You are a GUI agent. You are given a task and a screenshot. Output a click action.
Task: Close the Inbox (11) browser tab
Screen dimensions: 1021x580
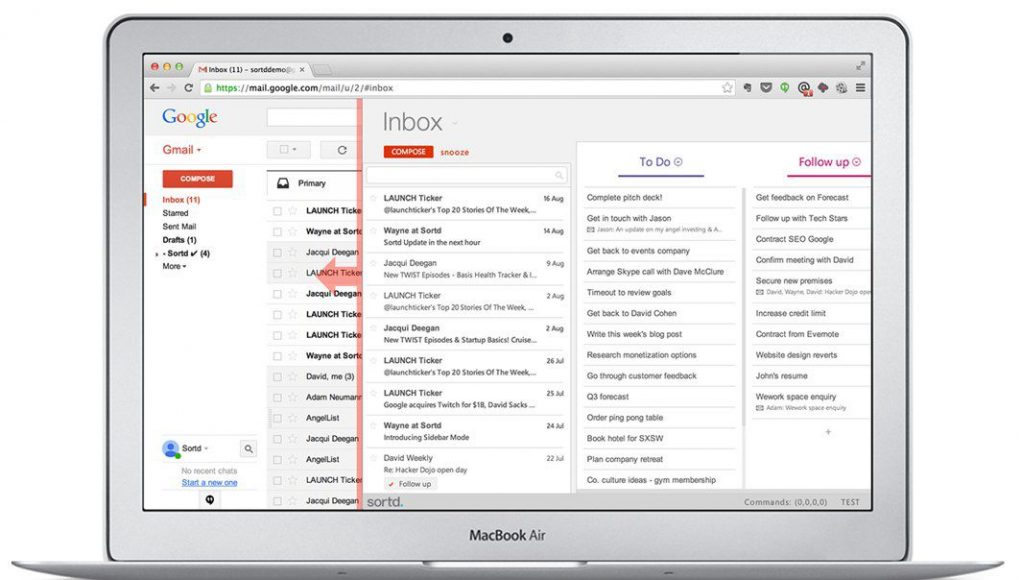tap(302, 69)
